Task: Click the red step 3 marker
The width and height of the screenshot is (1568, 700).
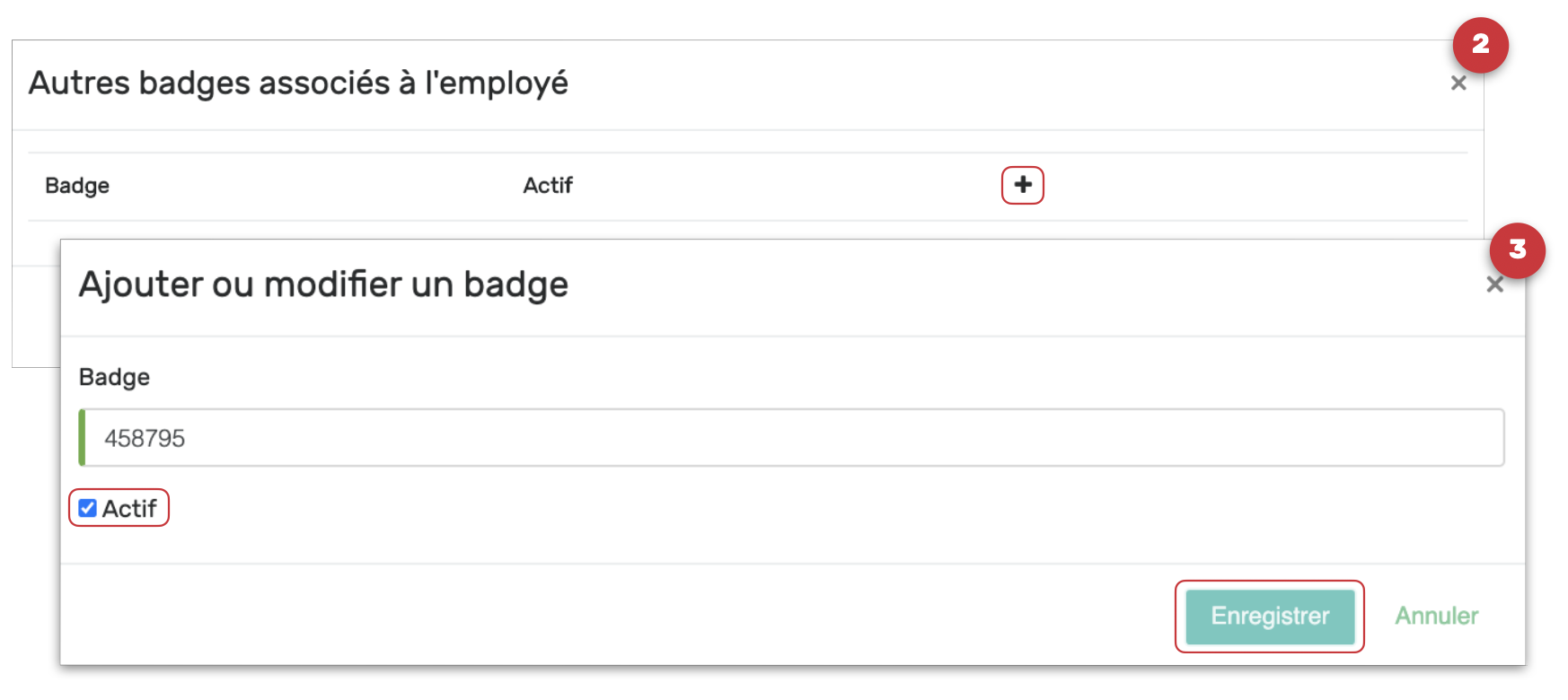Action: click(1517, 249)
